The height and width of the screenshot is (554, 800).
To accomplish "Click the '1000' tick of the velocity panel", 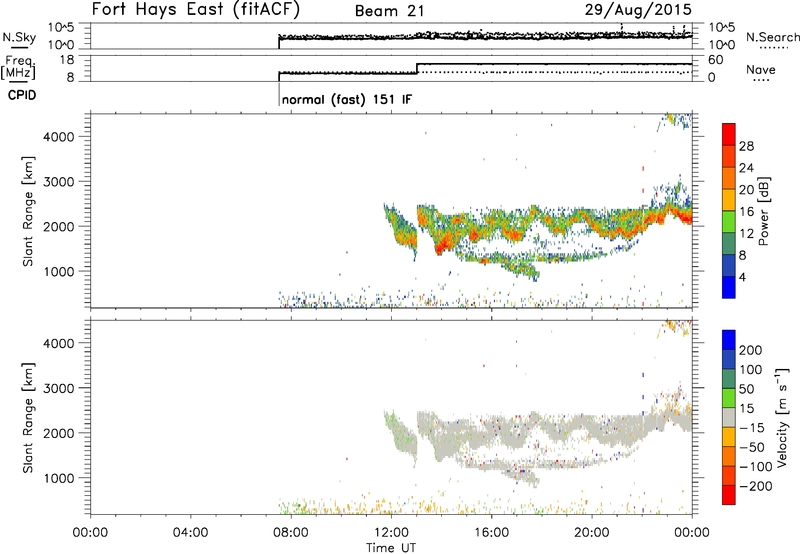I will tap(58, 478).
